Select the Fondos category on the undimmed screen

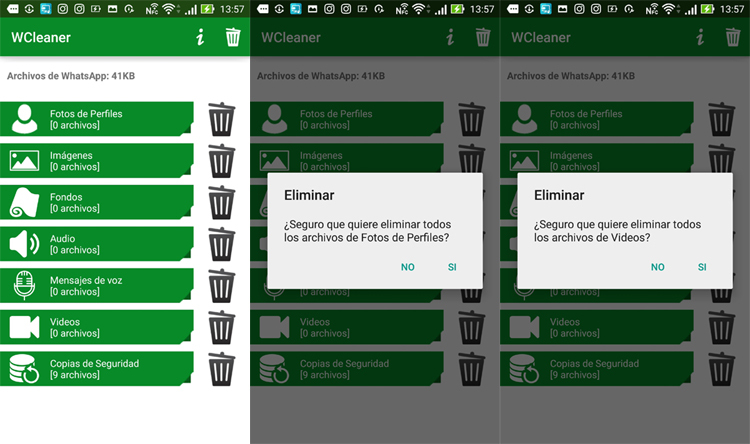coord(98,203)
